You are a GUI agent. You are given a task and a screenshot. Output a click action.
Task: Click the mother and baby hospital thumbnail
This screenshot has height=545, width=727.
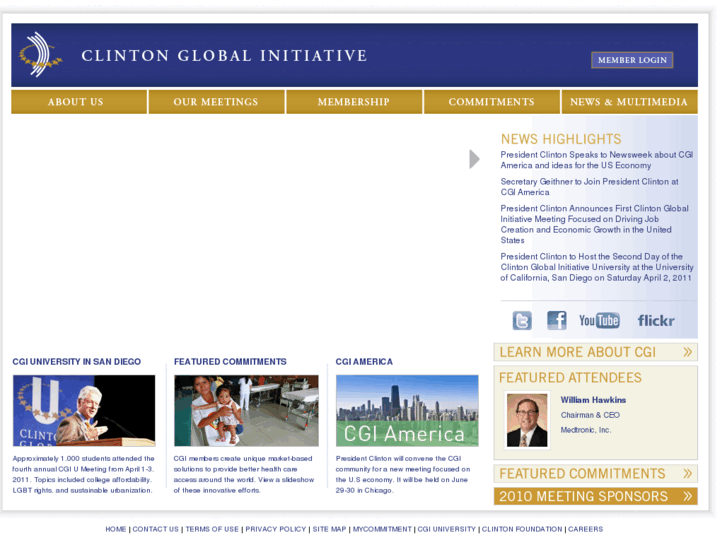[246, 410]
